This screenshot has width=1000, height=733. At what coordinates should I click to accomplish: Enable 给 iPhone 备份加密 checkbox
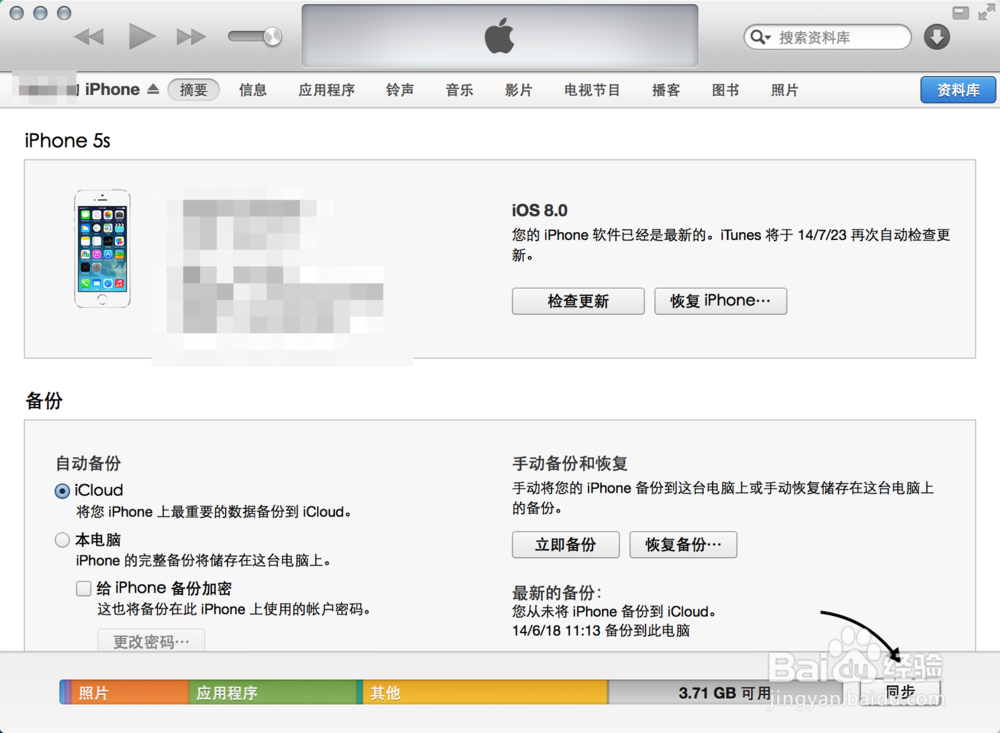click(84, 588)
